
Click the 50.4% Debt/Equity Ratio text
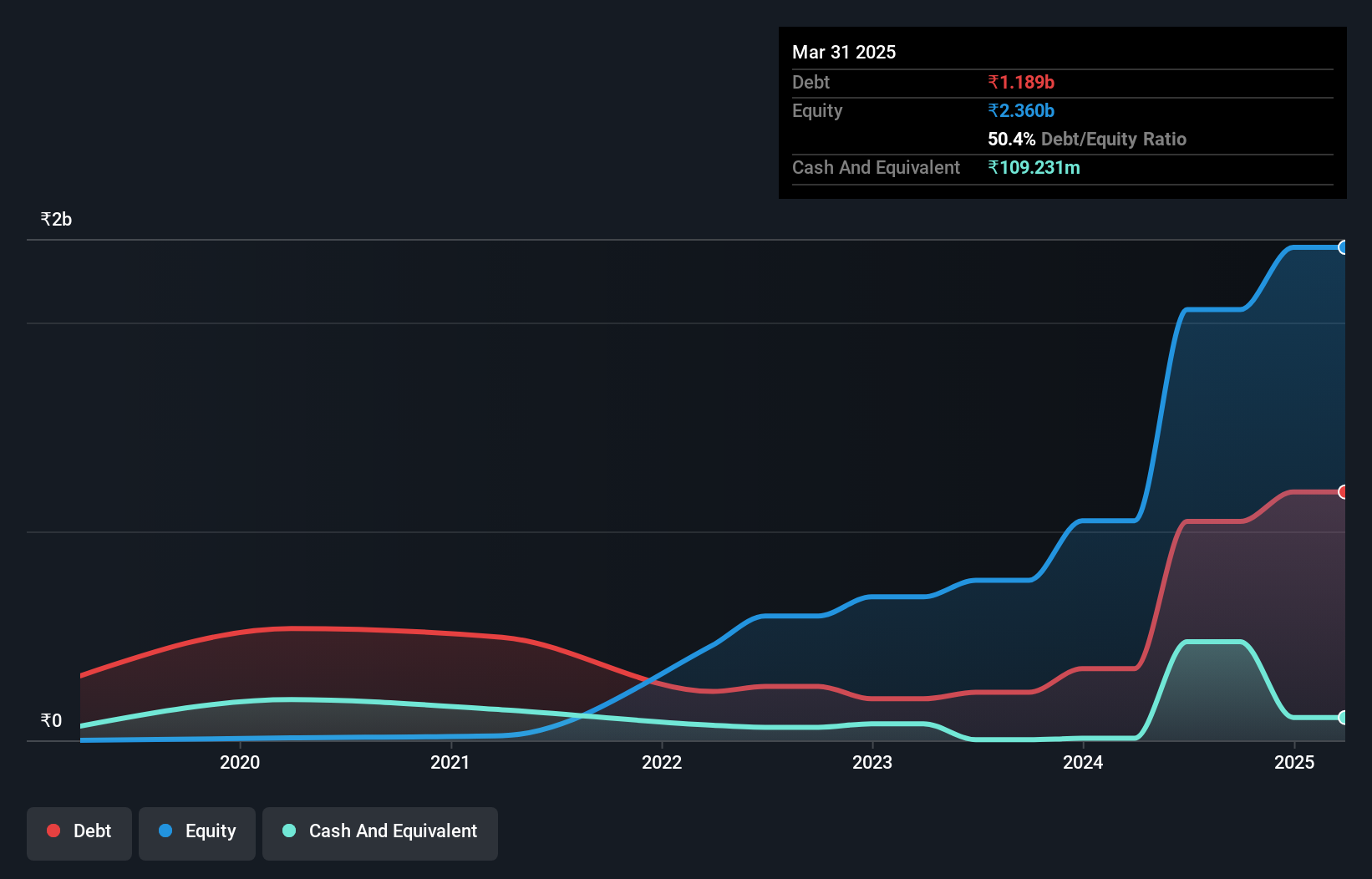1086,139
